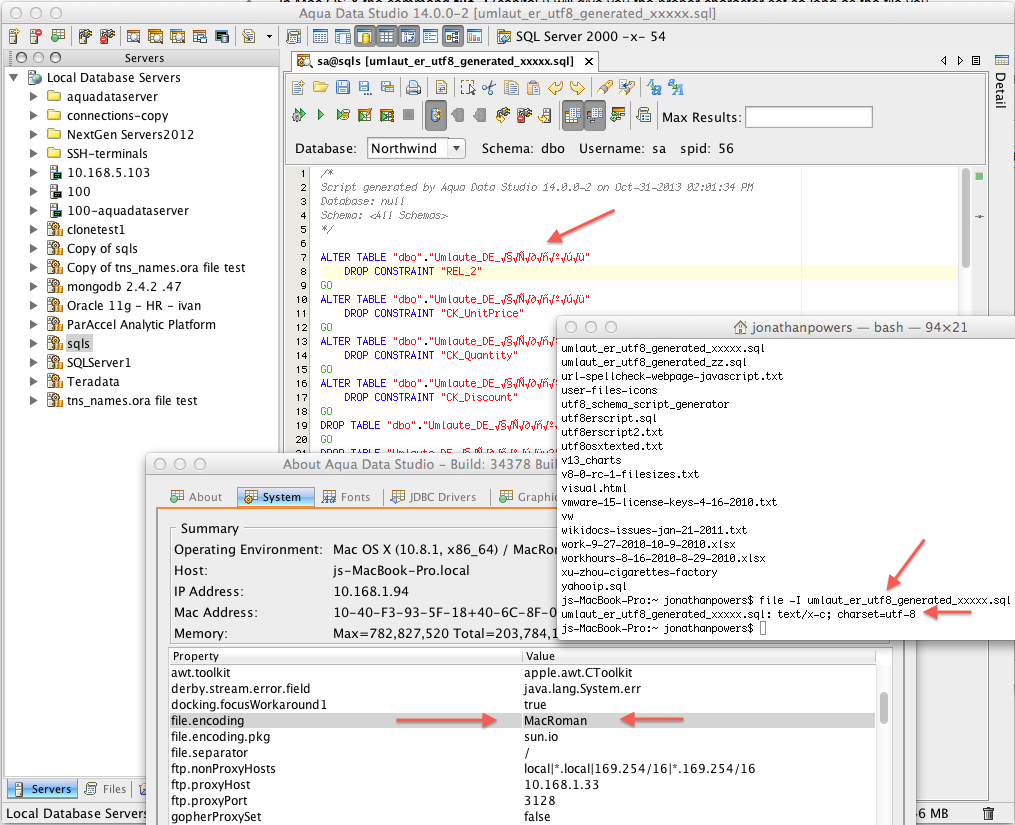
Task: Click the trash can icon in status bar
Action: (988, 813)
